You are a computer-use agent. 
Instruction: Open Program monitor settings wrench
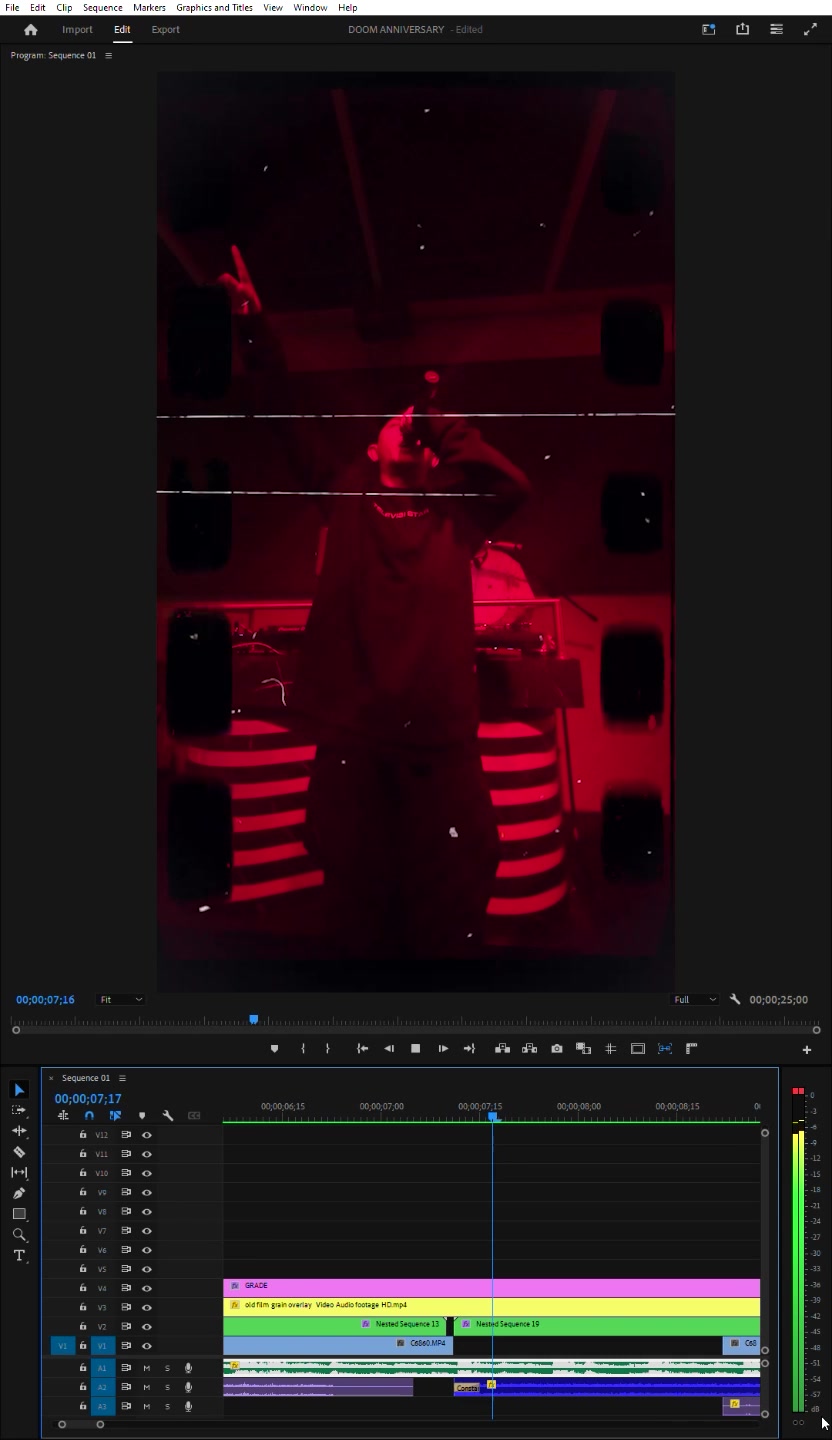click(735, 999)
